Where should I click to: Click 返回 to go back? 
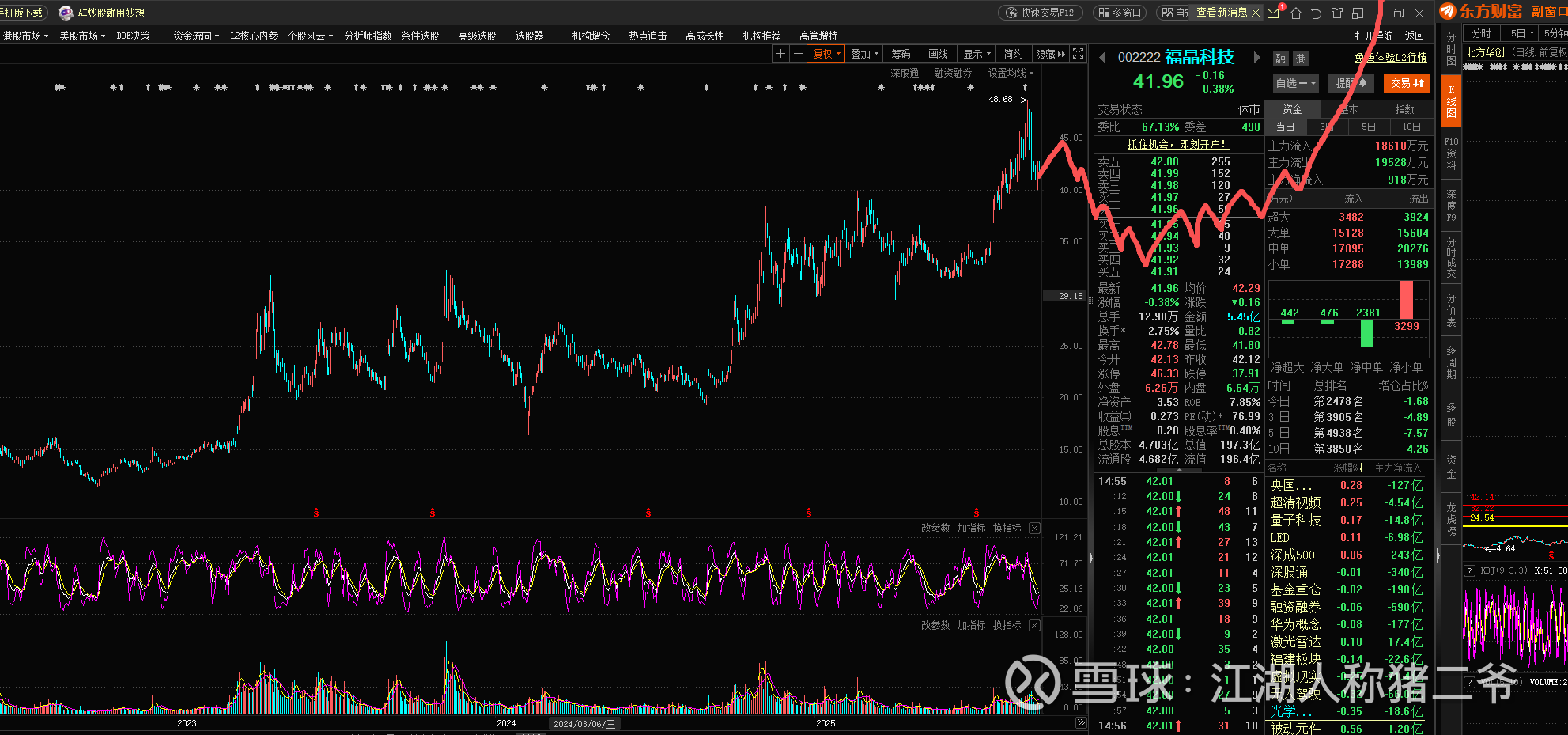[x=1415, y=36]
